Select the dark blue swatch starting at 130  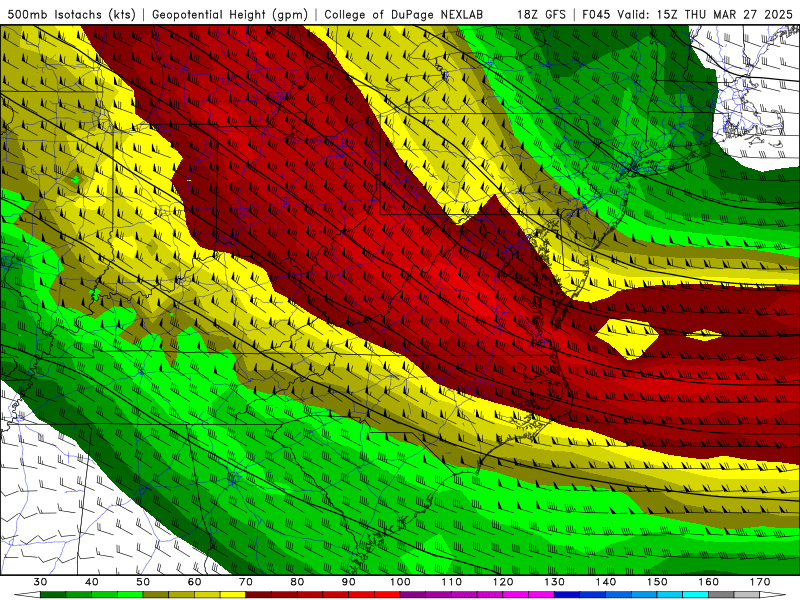[x=567, y=595]
